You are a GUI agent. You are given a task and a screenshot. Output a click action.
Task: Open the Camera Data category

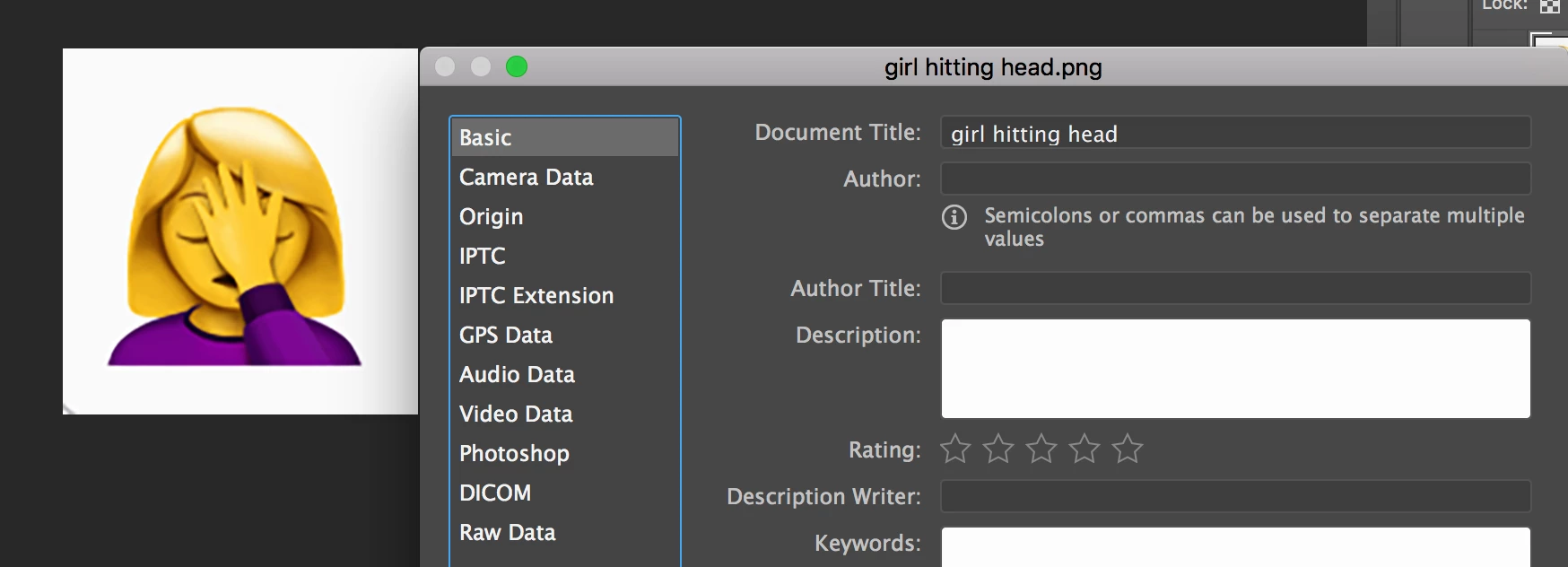[x=564, y=177]
